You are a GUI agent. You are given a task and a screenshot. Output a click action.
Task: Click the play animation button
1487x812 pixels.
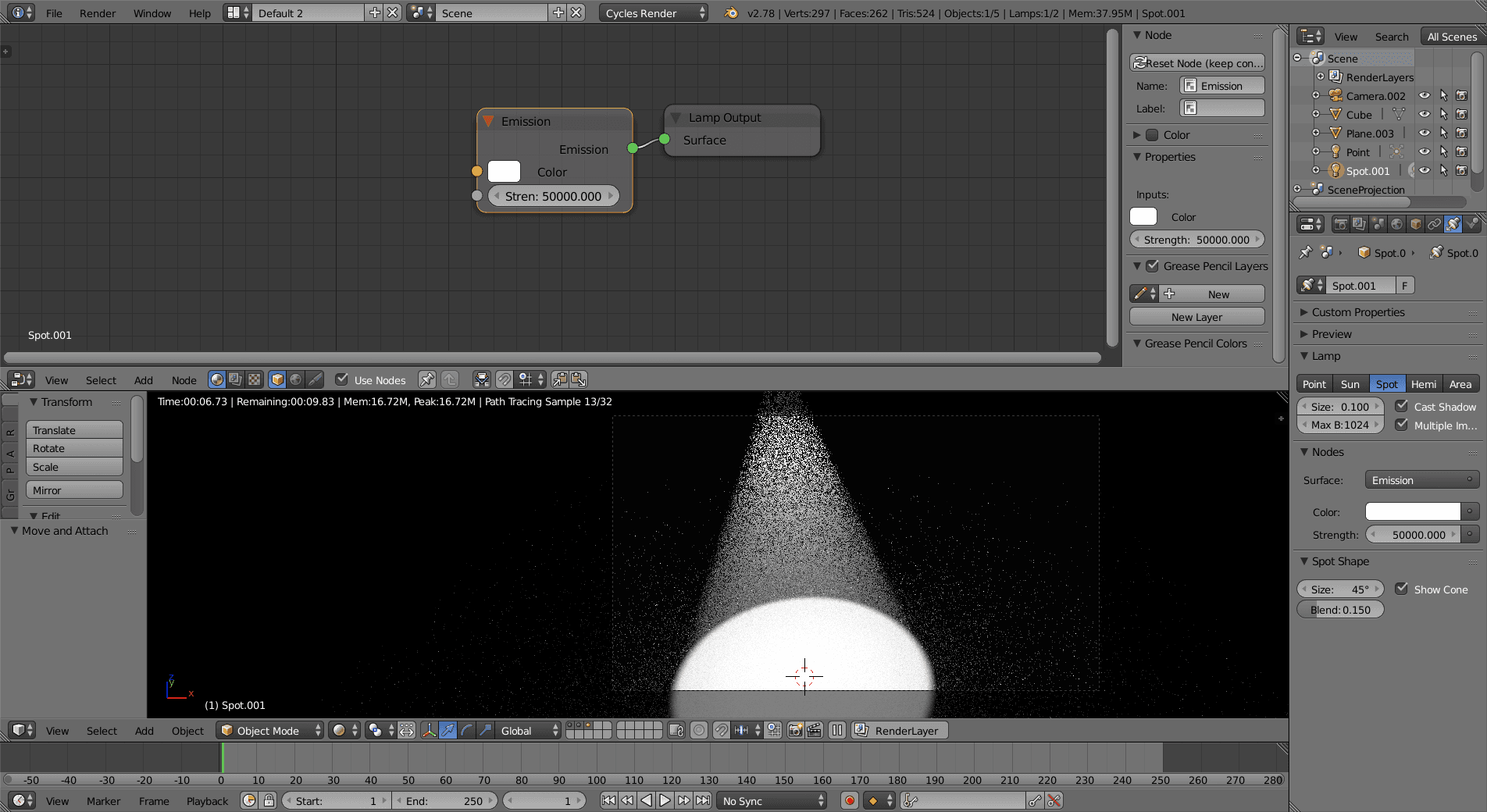click(x=665, y=800)
